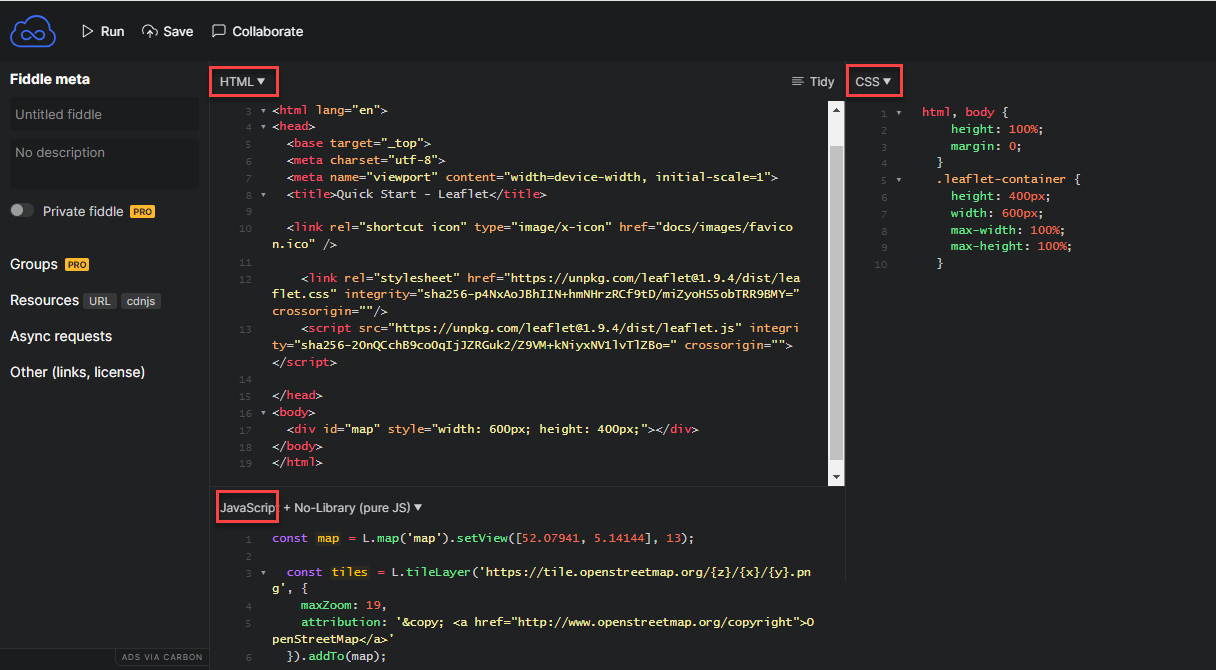Collapse the <html lang="en"> fold arrow

(263, 110)
